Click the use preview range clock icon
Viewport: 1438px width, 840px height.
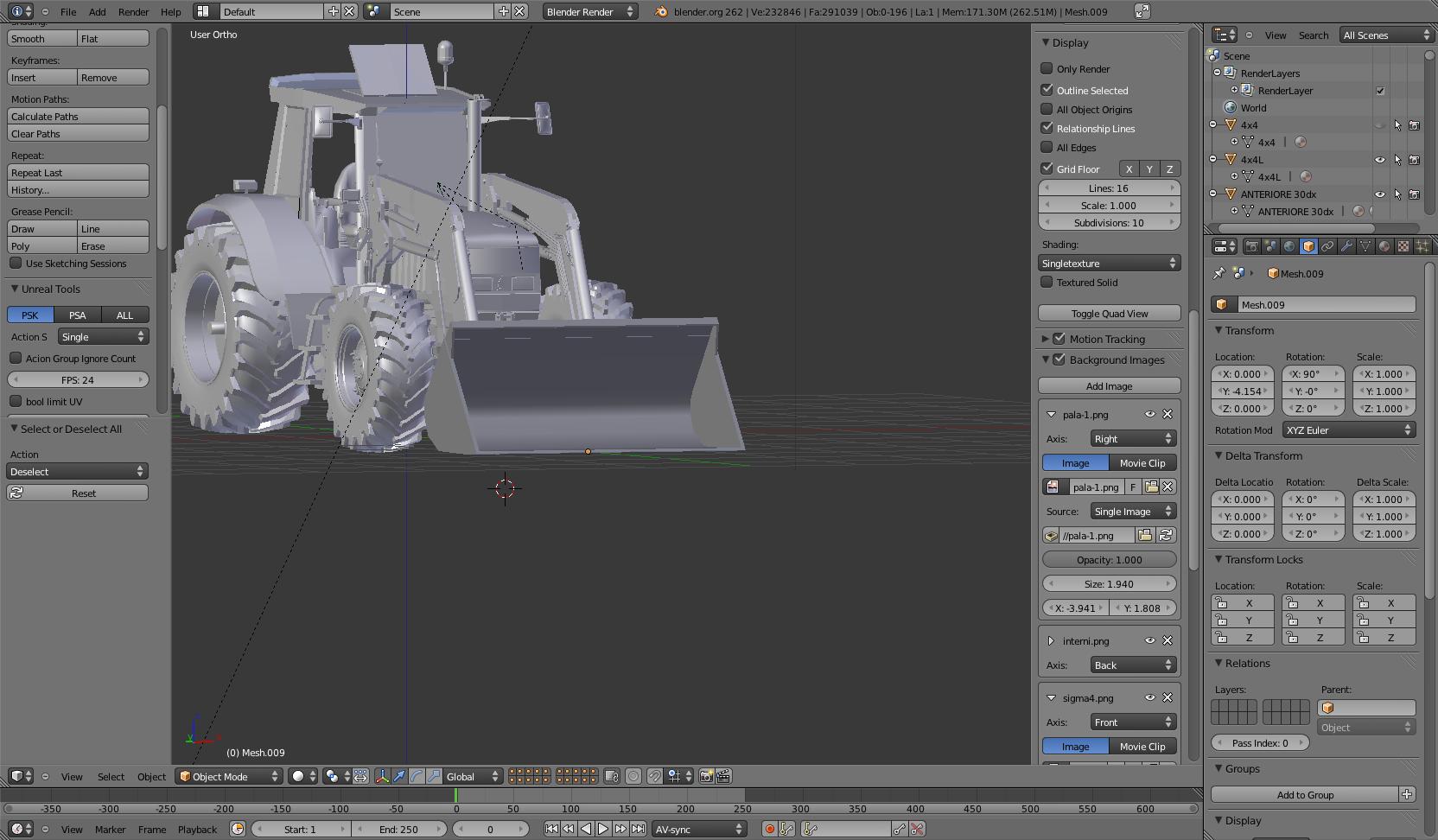point(238,829)
